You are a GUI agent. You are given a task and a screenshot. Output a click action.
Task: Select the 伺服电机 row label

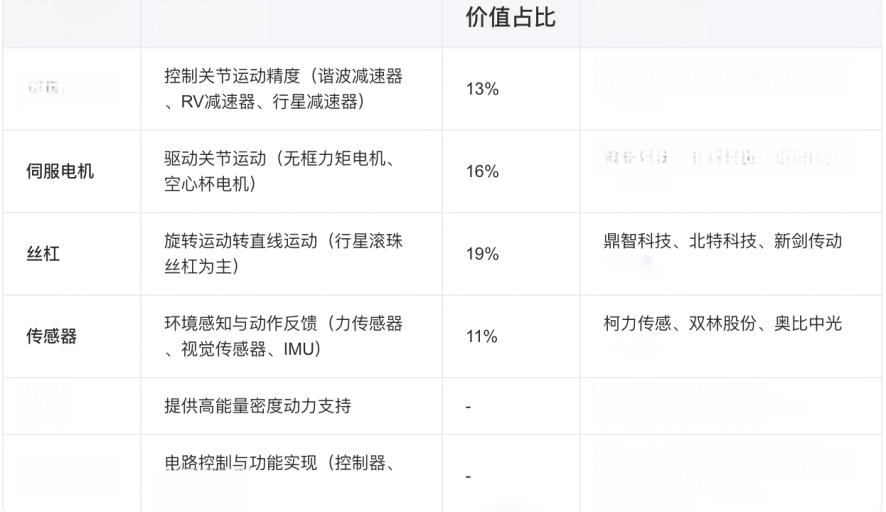[x=60, y=171]
